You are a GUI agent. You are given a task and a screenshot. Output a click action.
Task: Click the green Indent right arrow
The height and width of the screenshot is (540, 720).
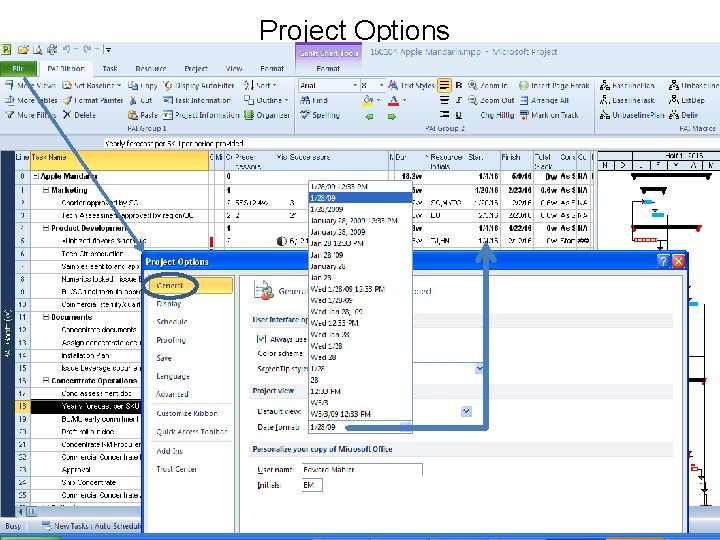coord(392,117)
